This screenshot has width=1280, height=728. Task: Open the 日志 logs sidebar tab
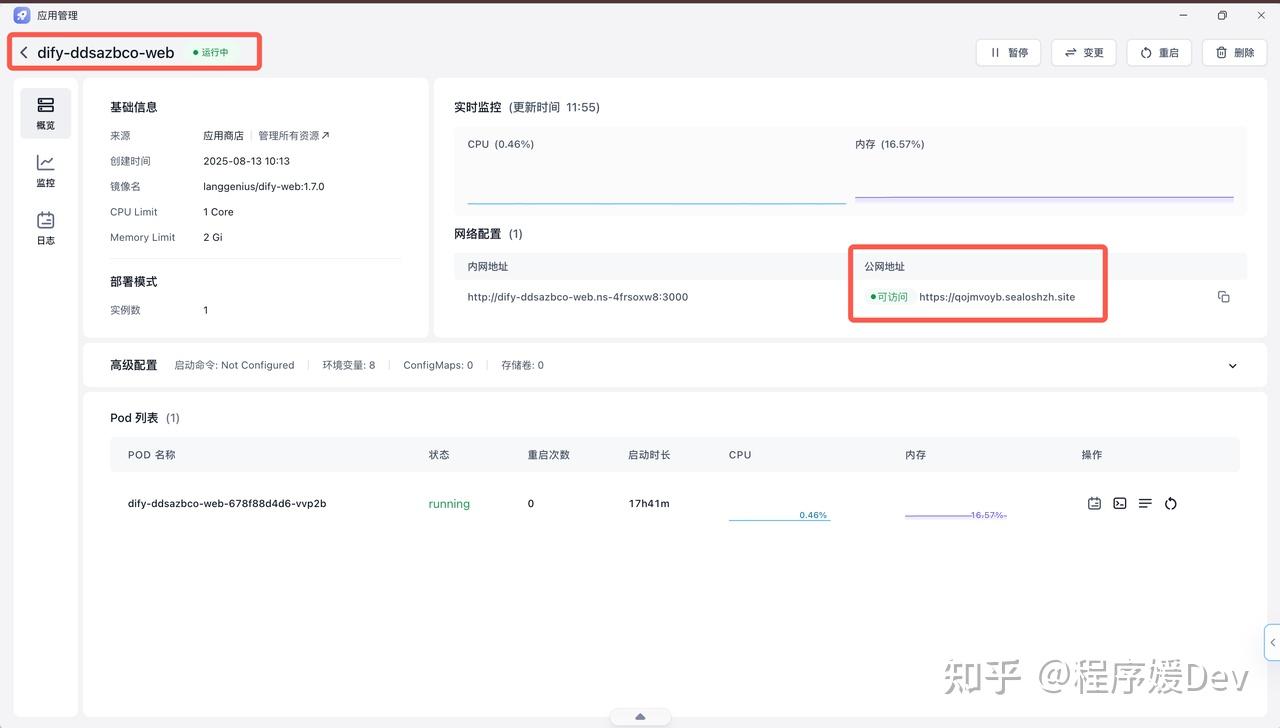pyautogui.click(x=45, y=229)
